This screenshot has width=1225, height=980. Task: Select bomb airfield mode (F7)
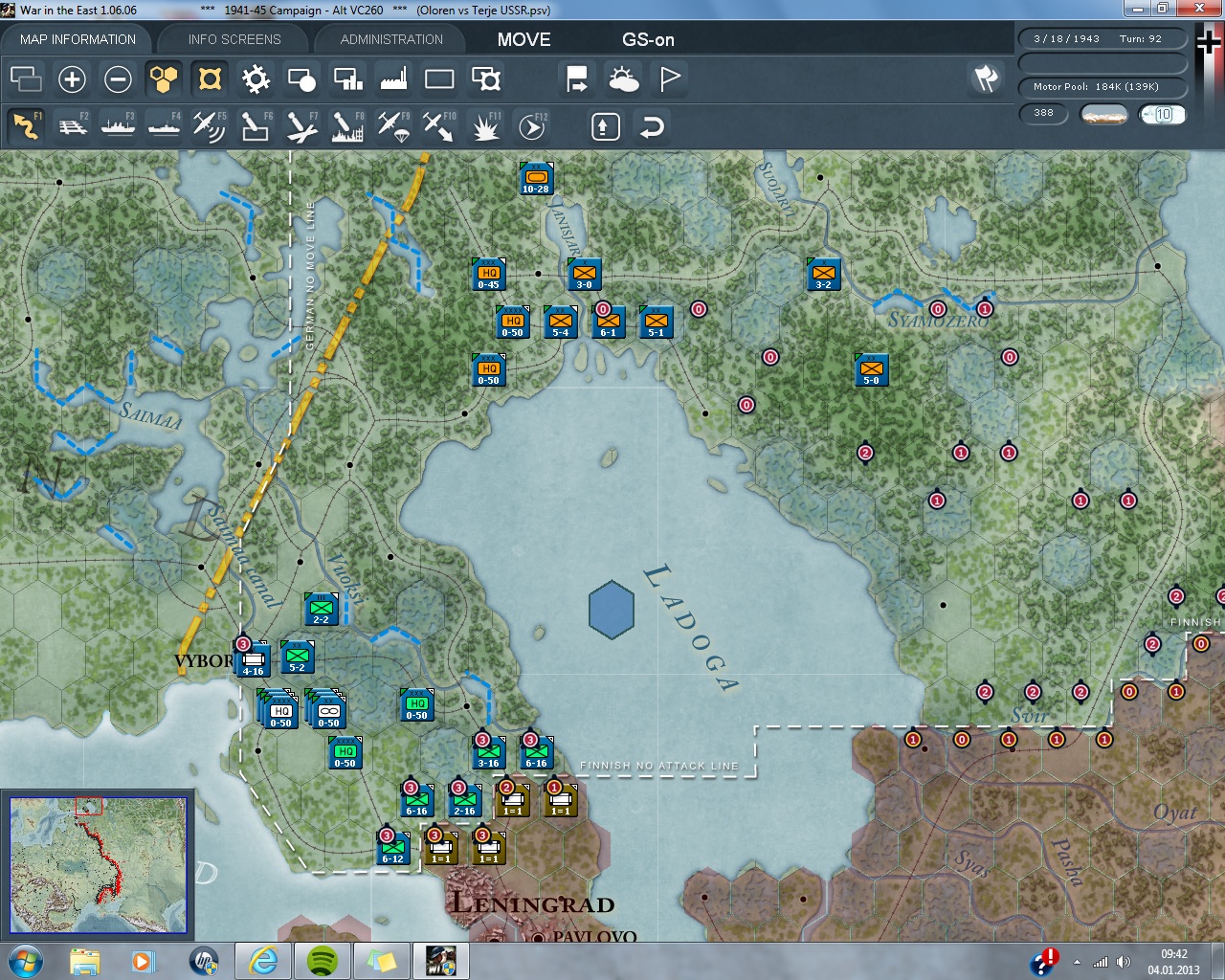(301, 126)
